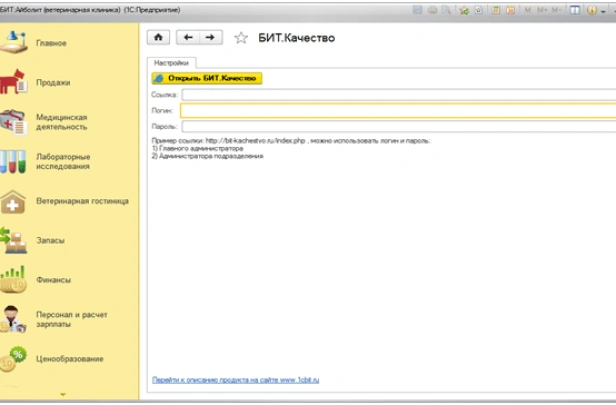Open the Ценообразование section

[70, 358]
